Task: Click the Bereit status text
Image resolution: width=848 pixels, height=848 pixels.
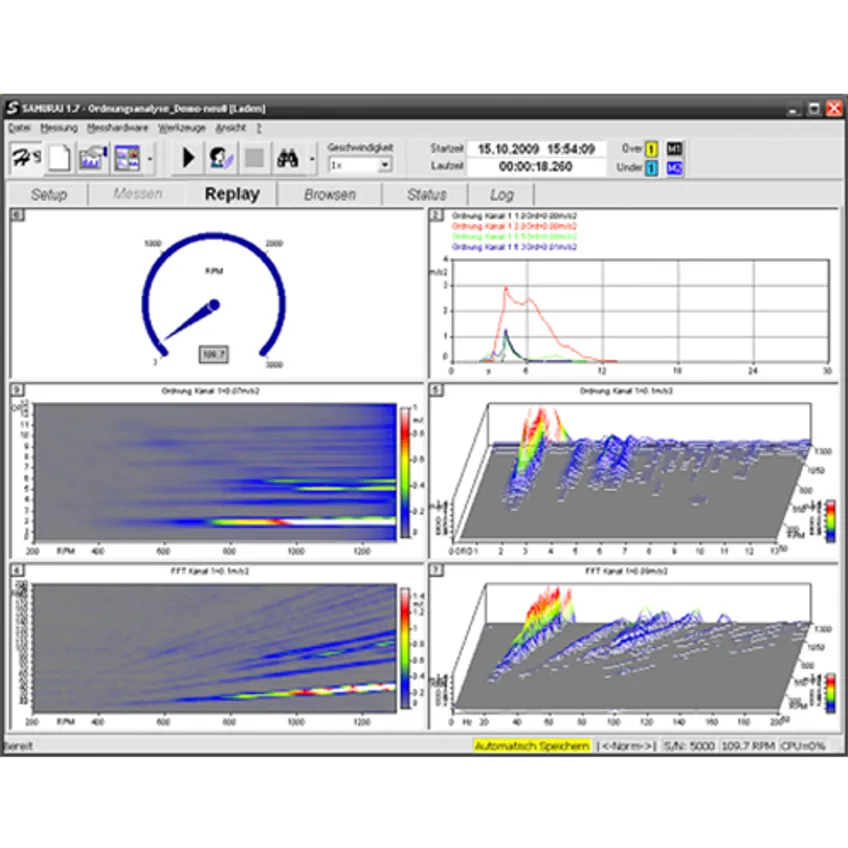Action: (x=18, y=746)
